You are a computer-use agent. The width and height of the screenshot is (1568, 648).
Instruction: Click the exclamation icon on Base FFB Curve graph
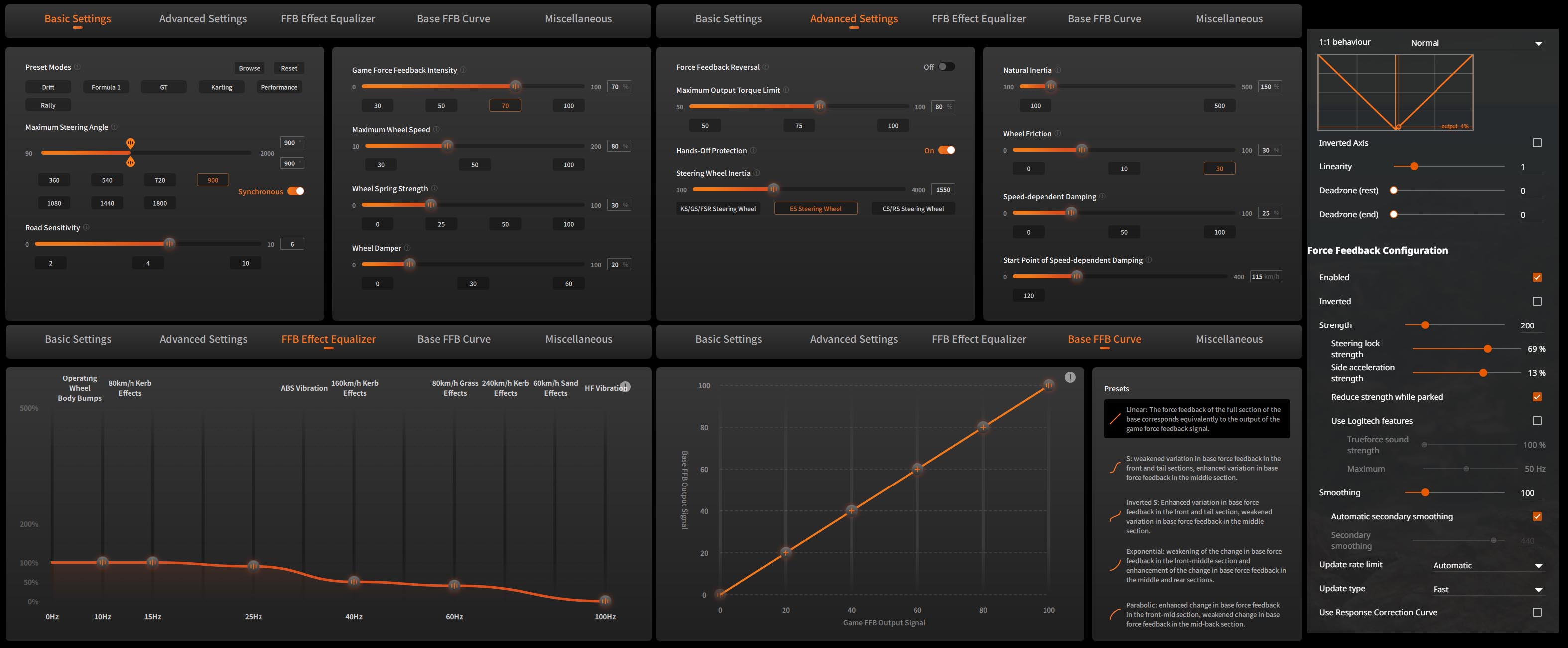pyautogui.click(x=1070, y=378)
